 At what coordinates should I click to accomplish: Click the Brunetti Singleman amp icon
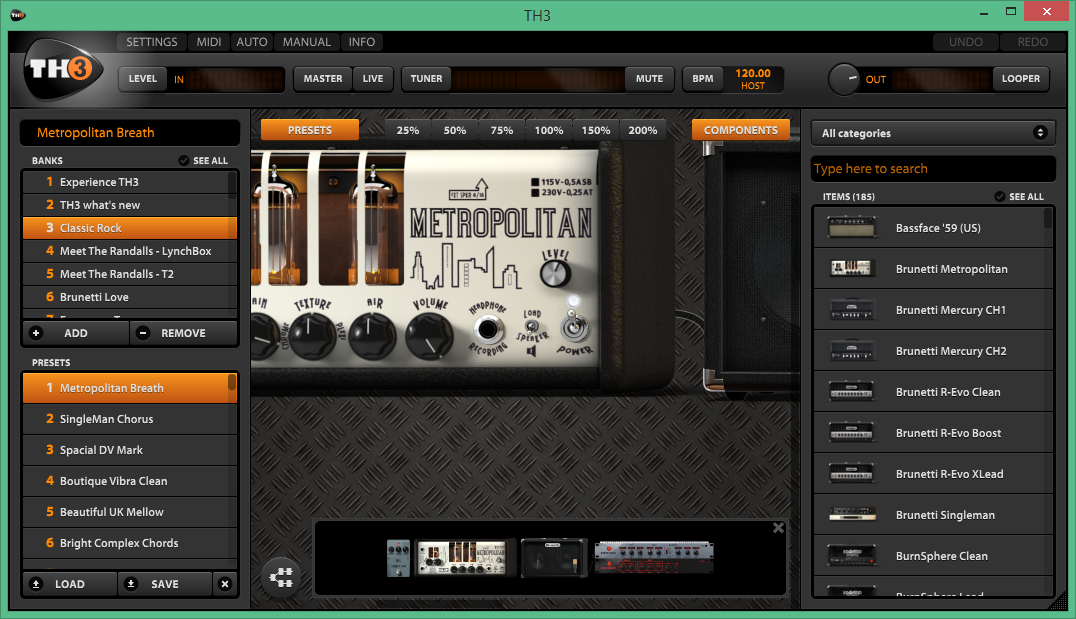coord(852,515)
